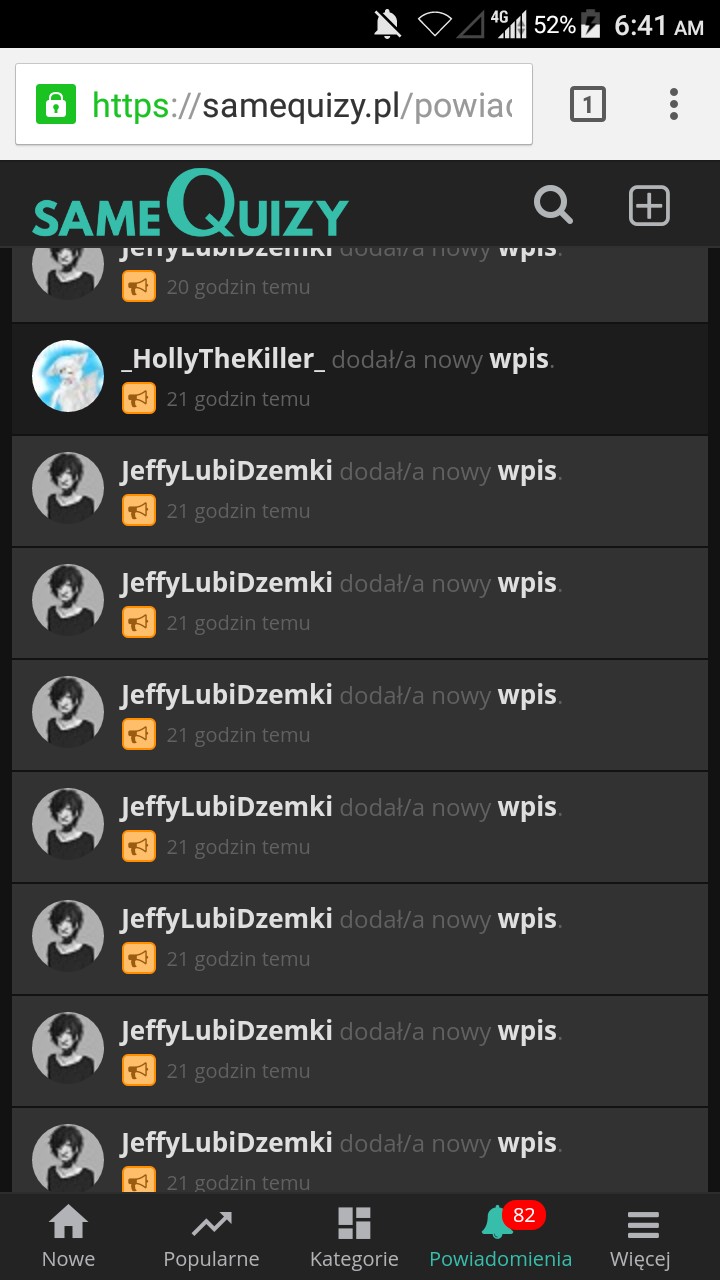Tap the SameQuizy logo
The height and width of the screenshot is (1280, 720).
[190, 204]
